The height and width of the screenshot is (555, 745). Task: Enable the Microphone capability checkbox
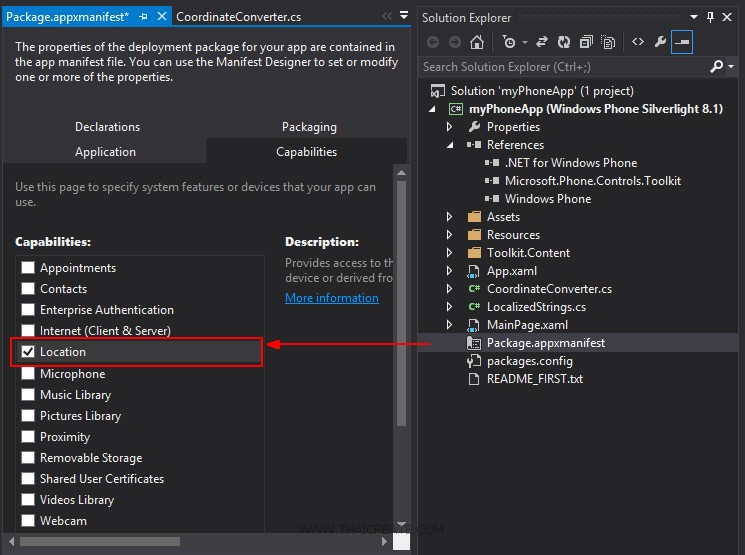pos(28,374)
